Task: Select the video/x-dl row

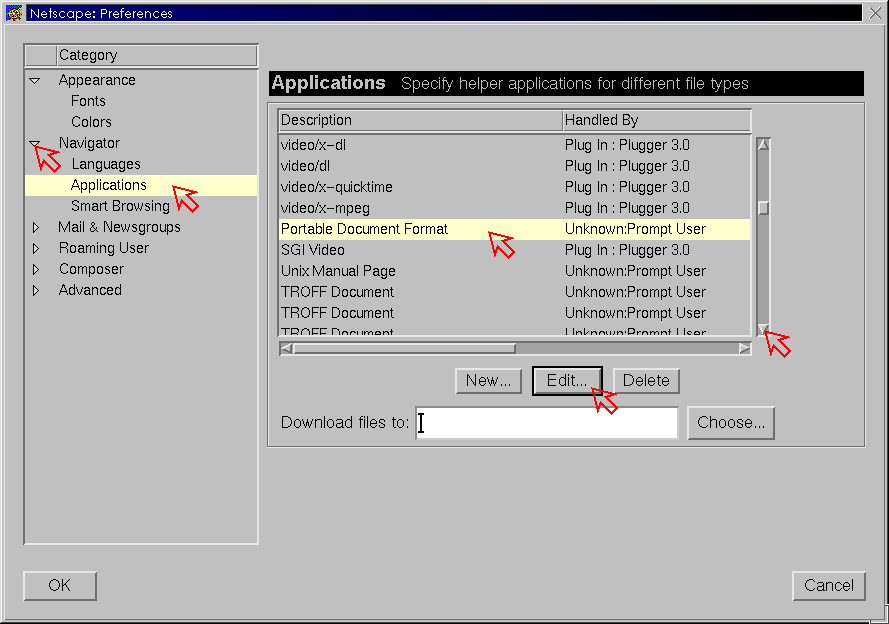Action: [514, 145]
